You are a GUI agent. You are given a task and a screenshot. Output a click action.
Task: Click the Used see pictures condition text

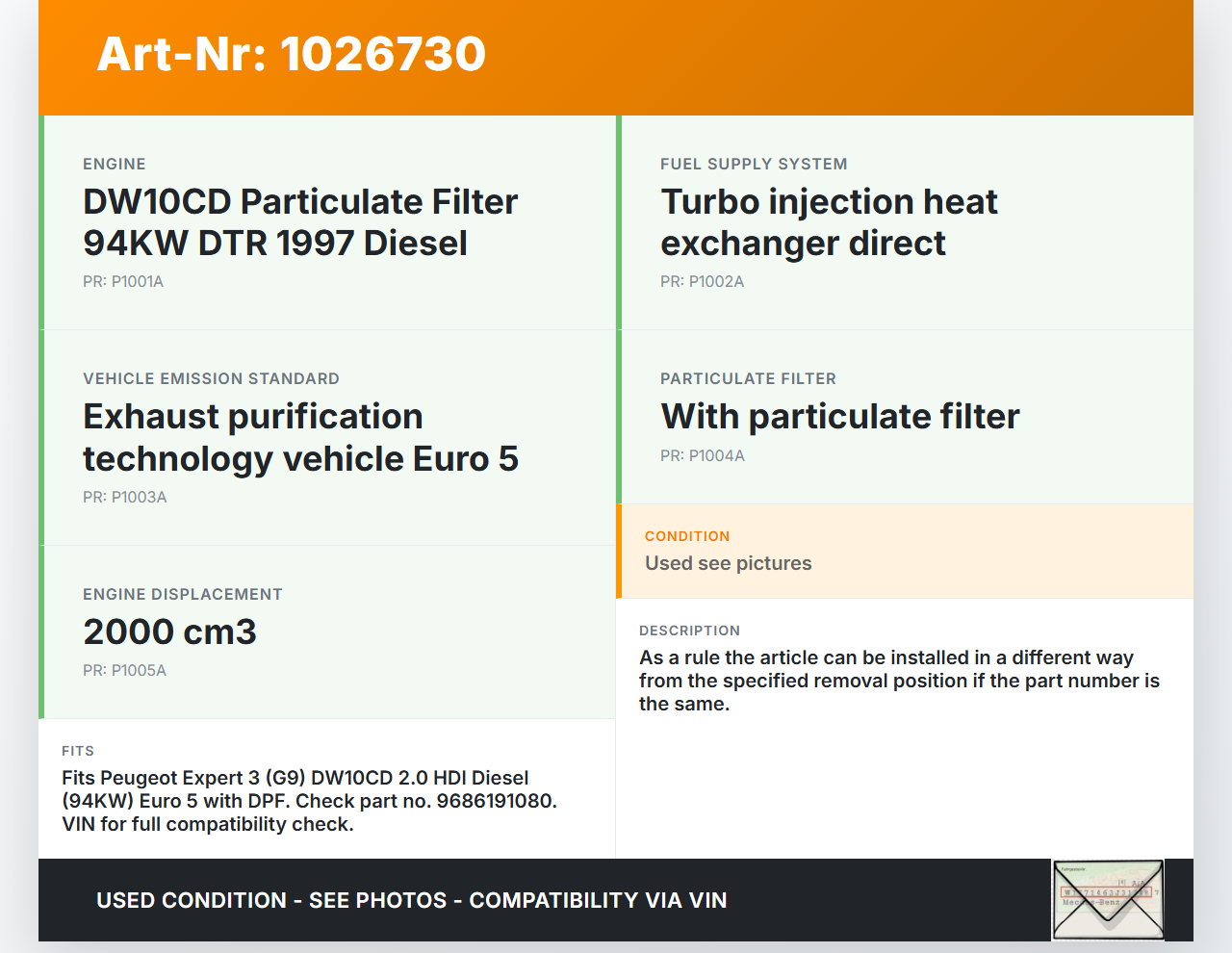click(x=728, y=564)
